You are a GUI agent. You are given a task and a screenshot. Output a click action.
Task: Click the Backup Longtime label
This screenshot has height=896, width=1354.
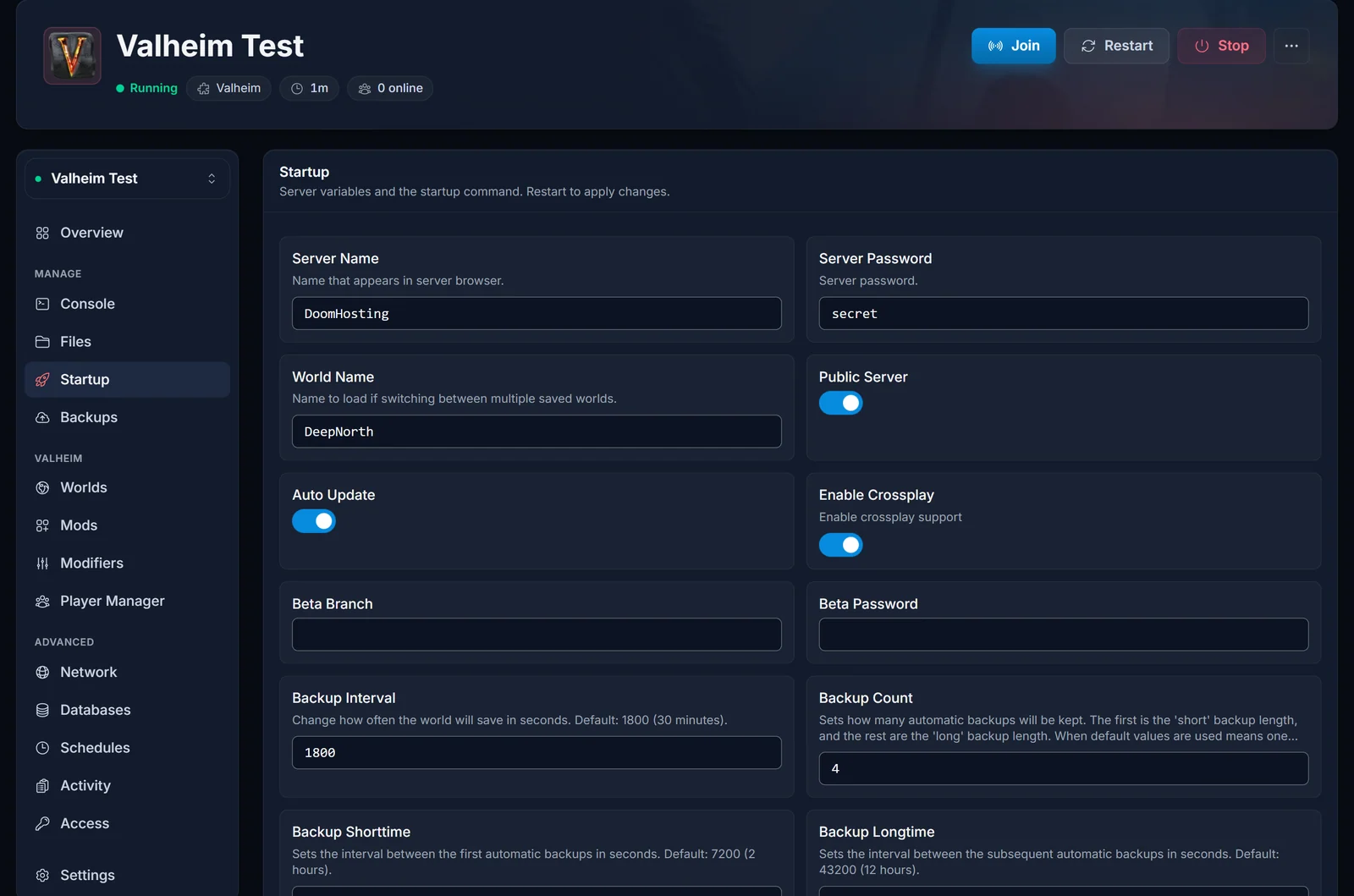877,832
